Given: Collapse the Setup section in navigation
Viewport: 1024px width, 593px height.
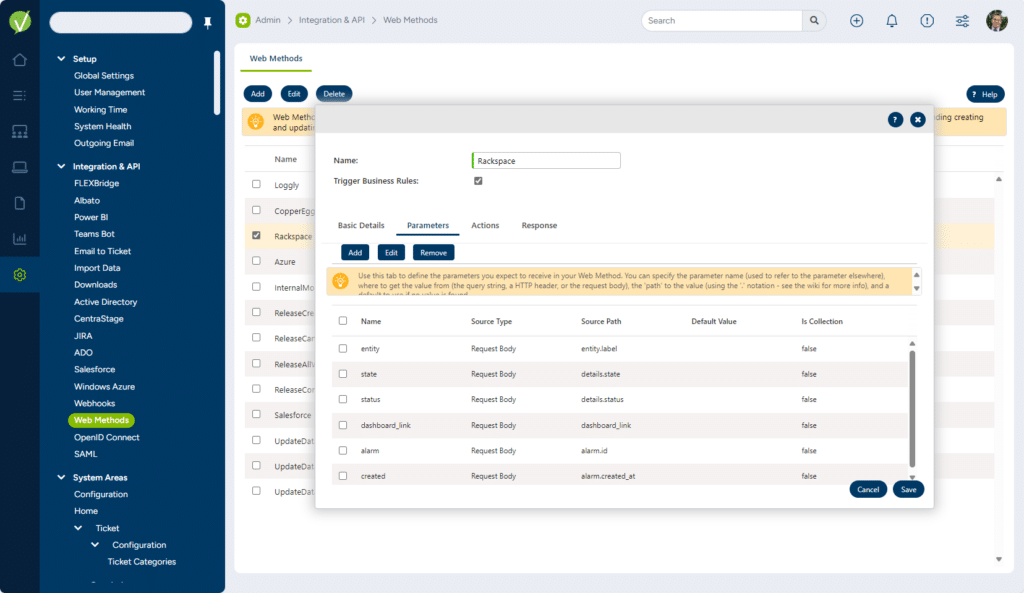Looking at the screenshot, I should click(61, 59).
